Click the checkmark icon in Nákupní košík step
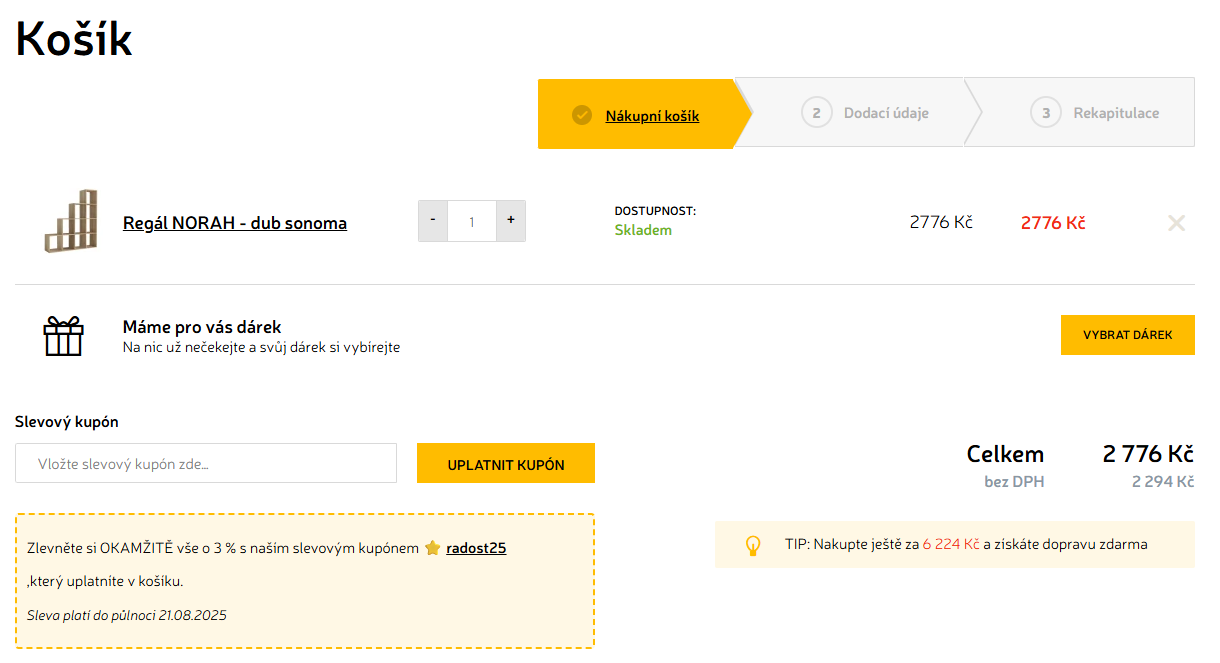The height and width of the screenshot is (663, 1220). click(x=582, y=115)
